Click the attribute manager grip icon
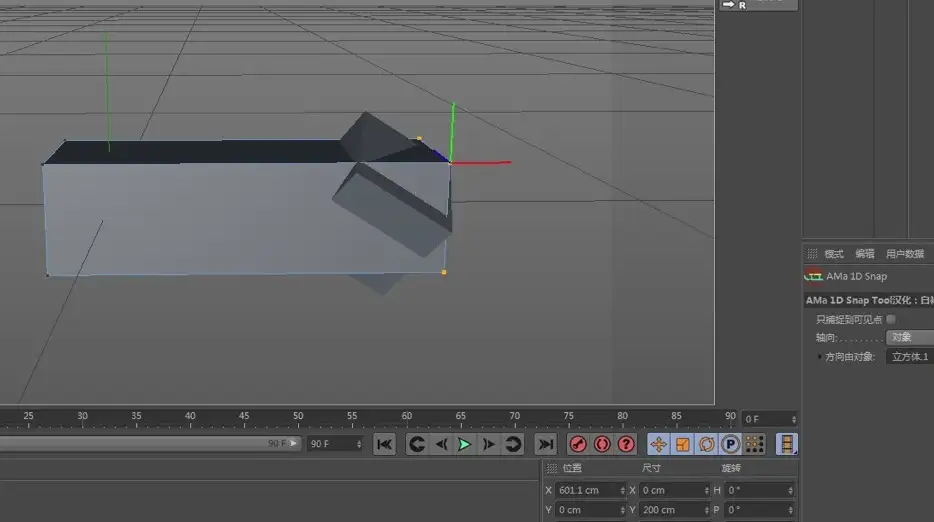This screenshot has height=522, width=934. [812, 254]
